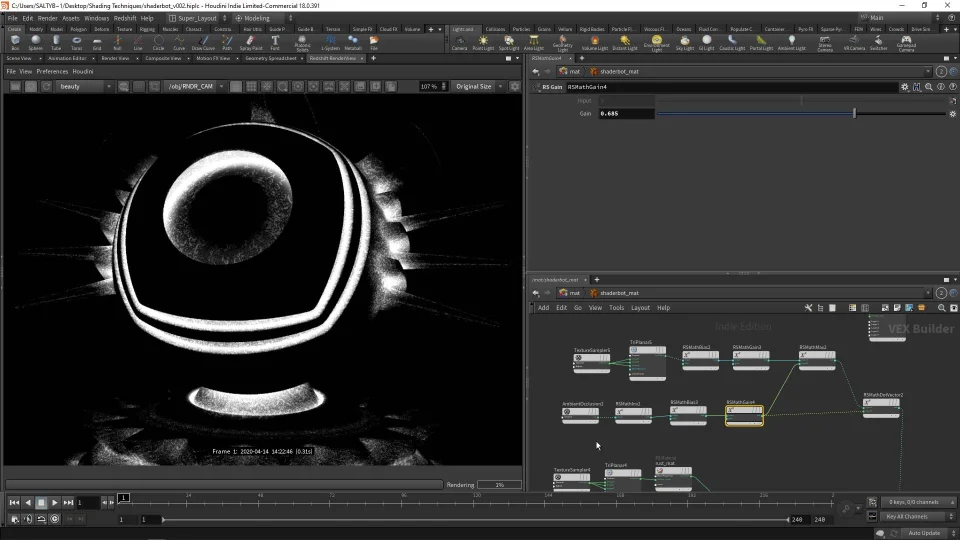The height and width of the screenshot is (540, 960).
Task: Click the Environment Light tool icon
Action: 656,42
